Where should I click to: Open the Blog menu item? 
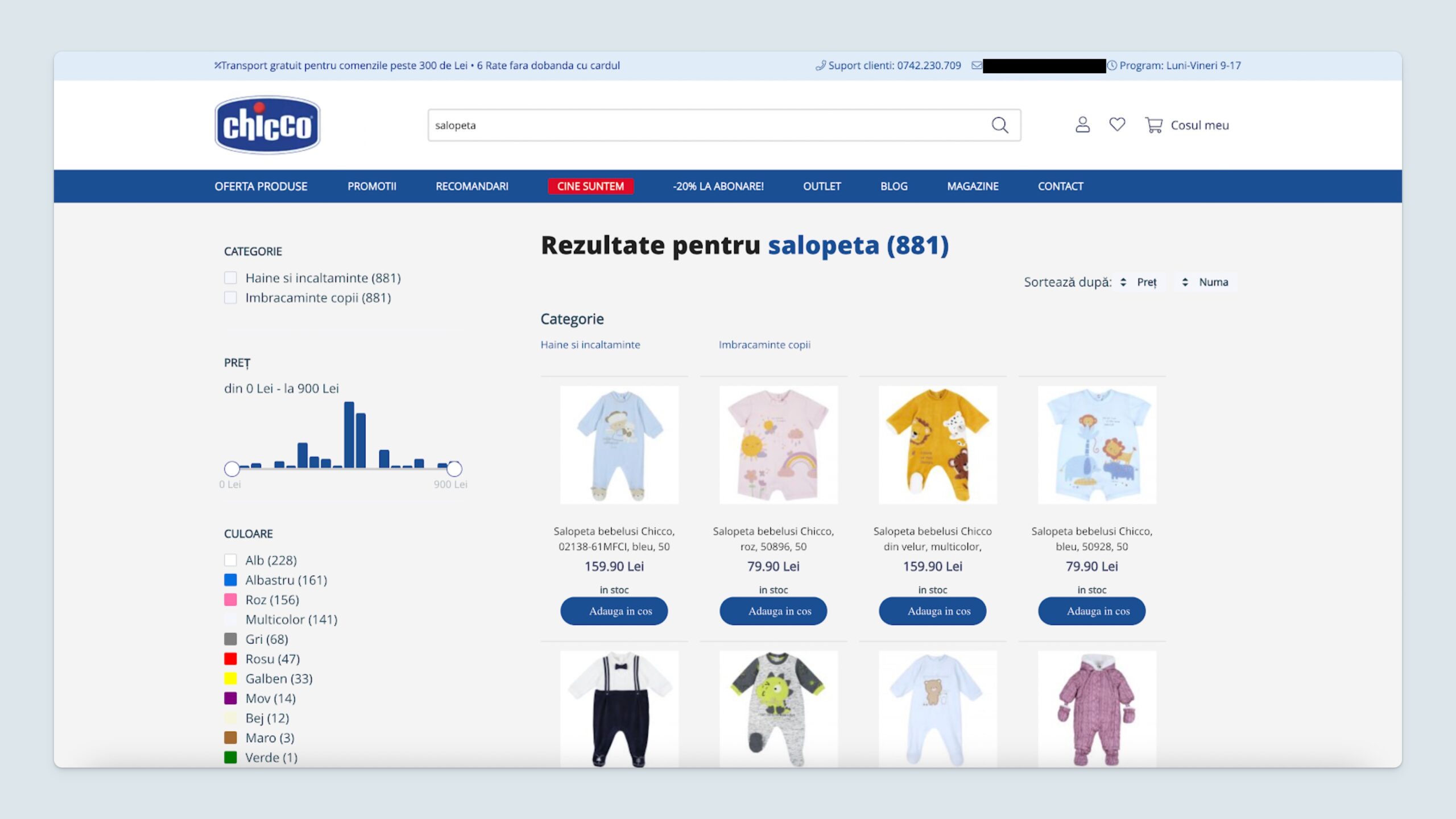[x=894, y=187]
